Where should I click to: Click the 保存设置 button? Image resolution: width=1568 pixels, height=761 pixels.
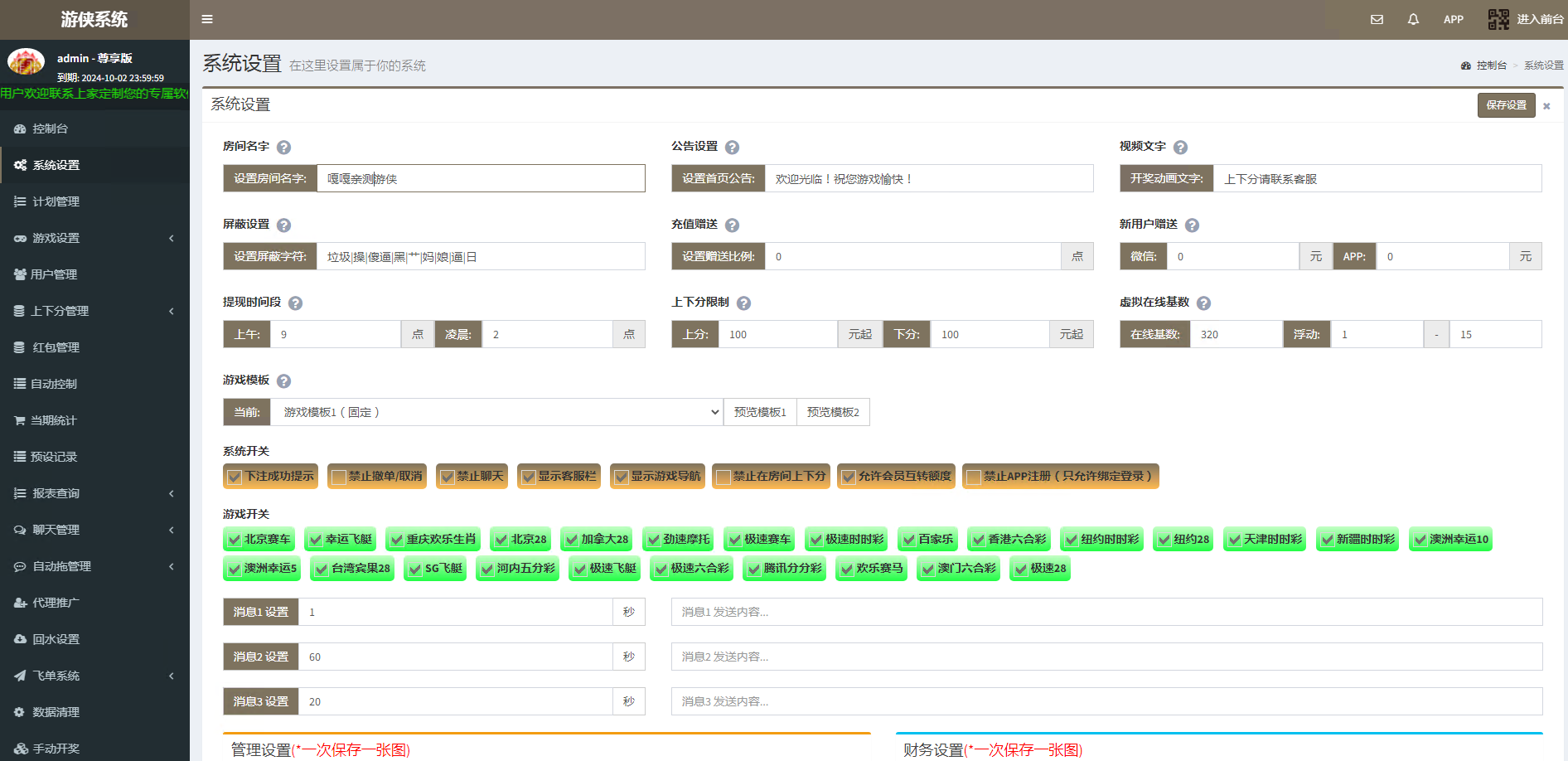(1505, 105)
